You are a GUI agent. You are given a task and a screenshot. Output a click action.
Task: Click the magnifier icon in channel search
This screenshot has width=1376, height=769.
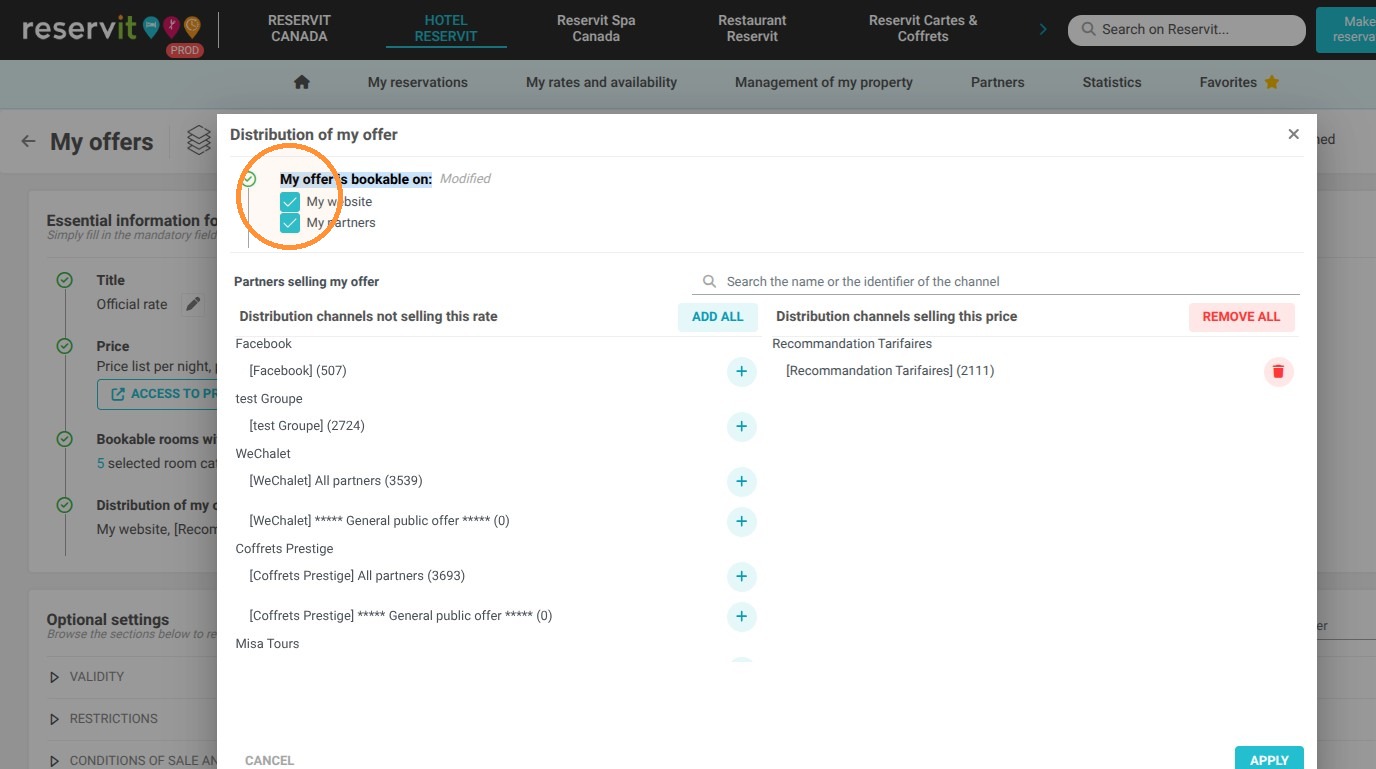pos(709,282)
